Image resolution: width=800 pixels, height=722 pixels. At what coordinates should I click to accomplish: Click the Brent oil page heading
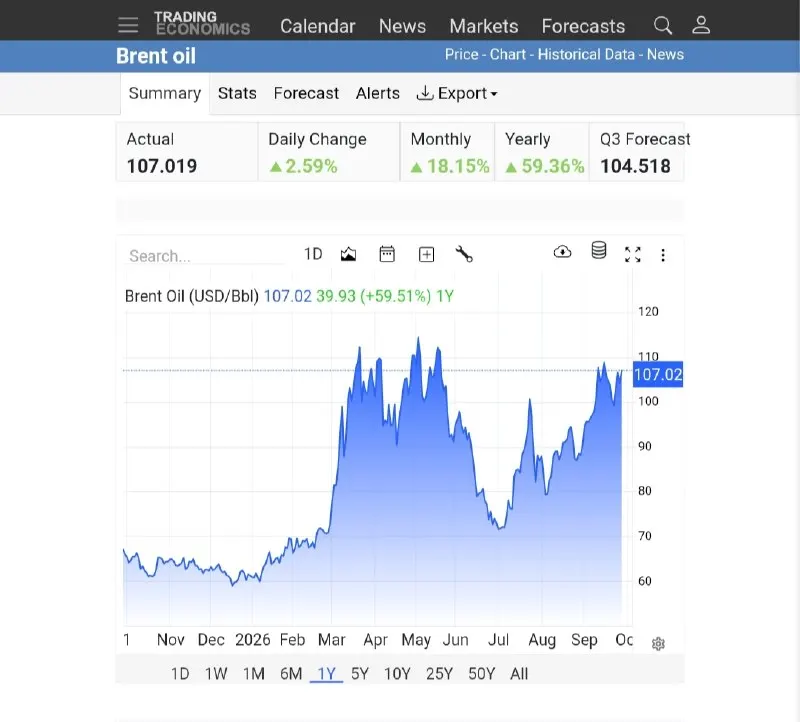156,56
